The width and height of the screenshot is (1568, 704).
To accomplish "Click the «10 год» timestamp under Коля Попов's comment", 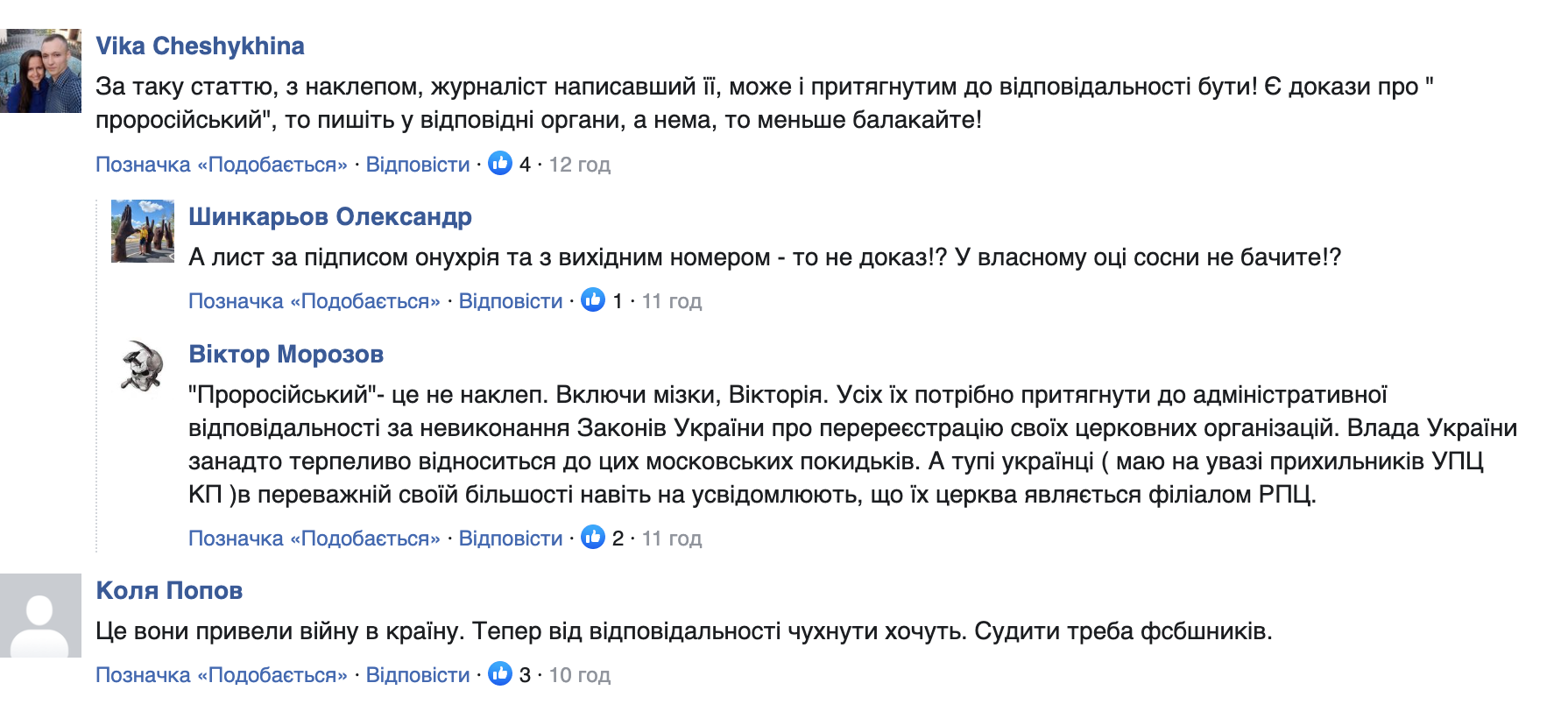I will (580, 675).
